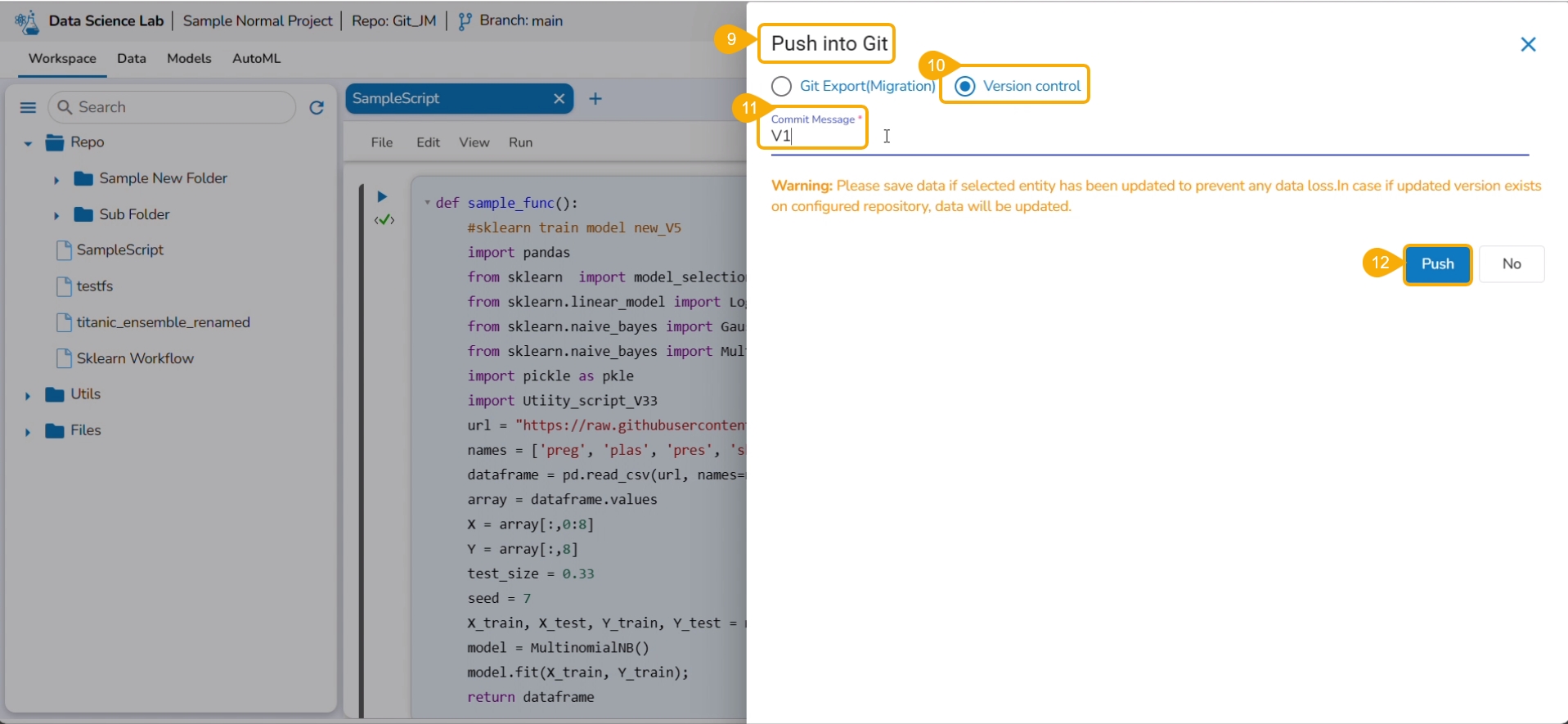Click the 'import pandas' code line
Image resolution: width=1568 pixels, height=724 pixels.
[x=519, y=252]
